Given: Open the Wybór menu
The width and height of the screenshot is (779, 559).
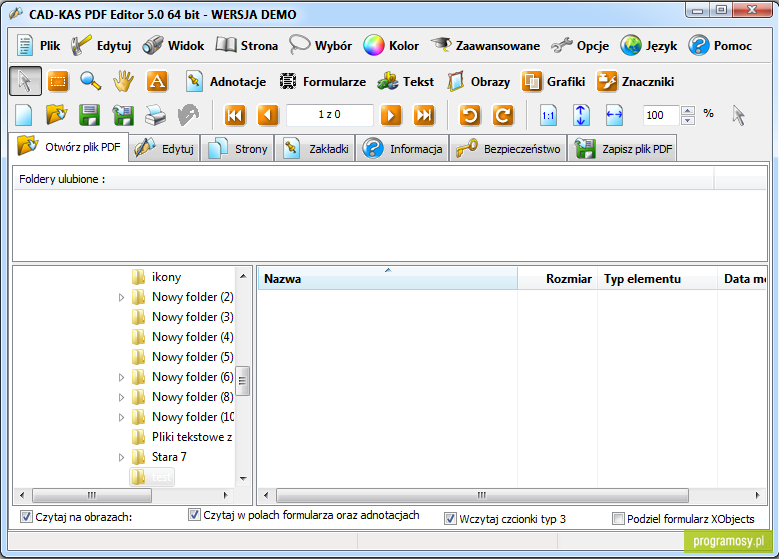Looking at the screenshot, I should (x=321, y=46).
